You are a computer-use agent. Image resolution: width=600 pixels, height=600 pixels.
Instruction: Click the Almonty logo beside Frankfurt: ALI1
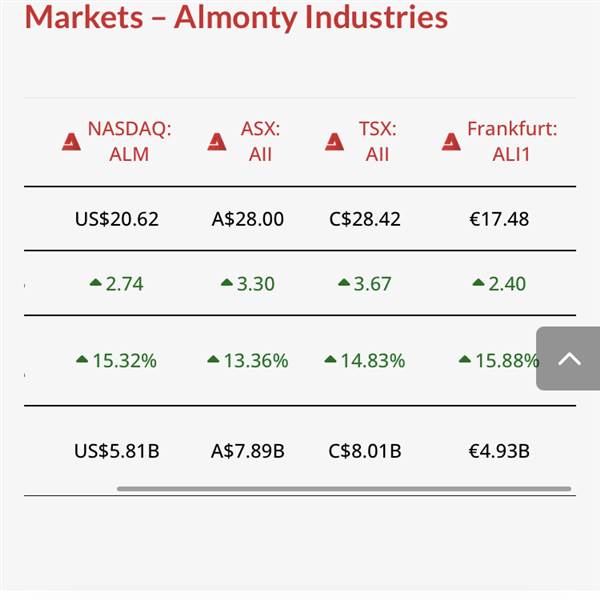[x=451, y=142]
